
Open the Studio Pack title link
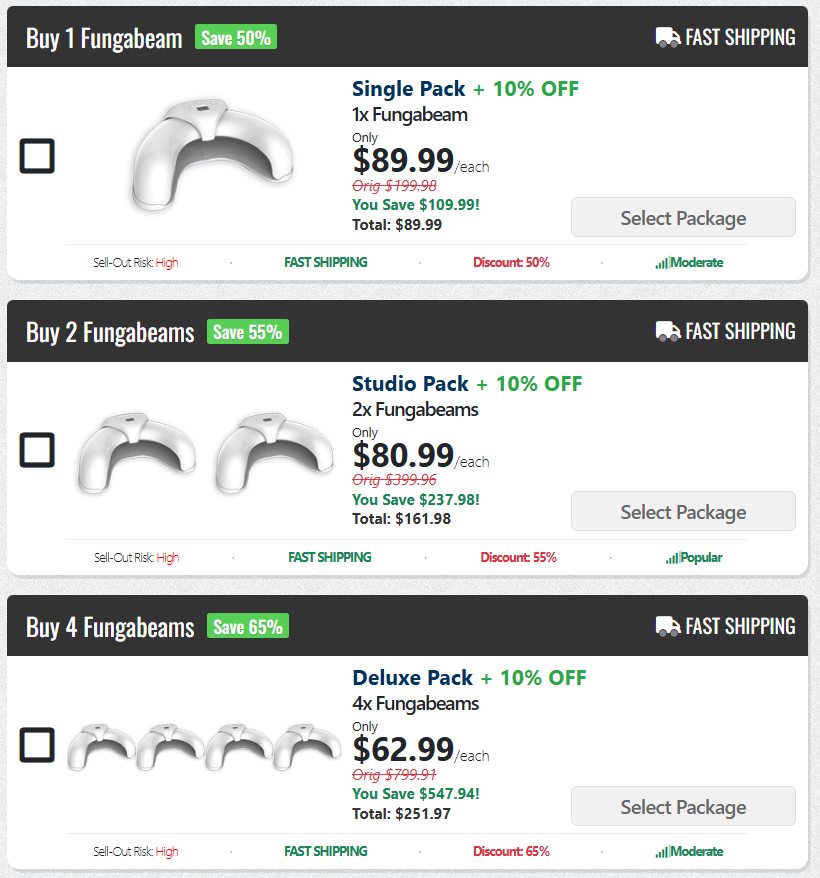point(410,384)
